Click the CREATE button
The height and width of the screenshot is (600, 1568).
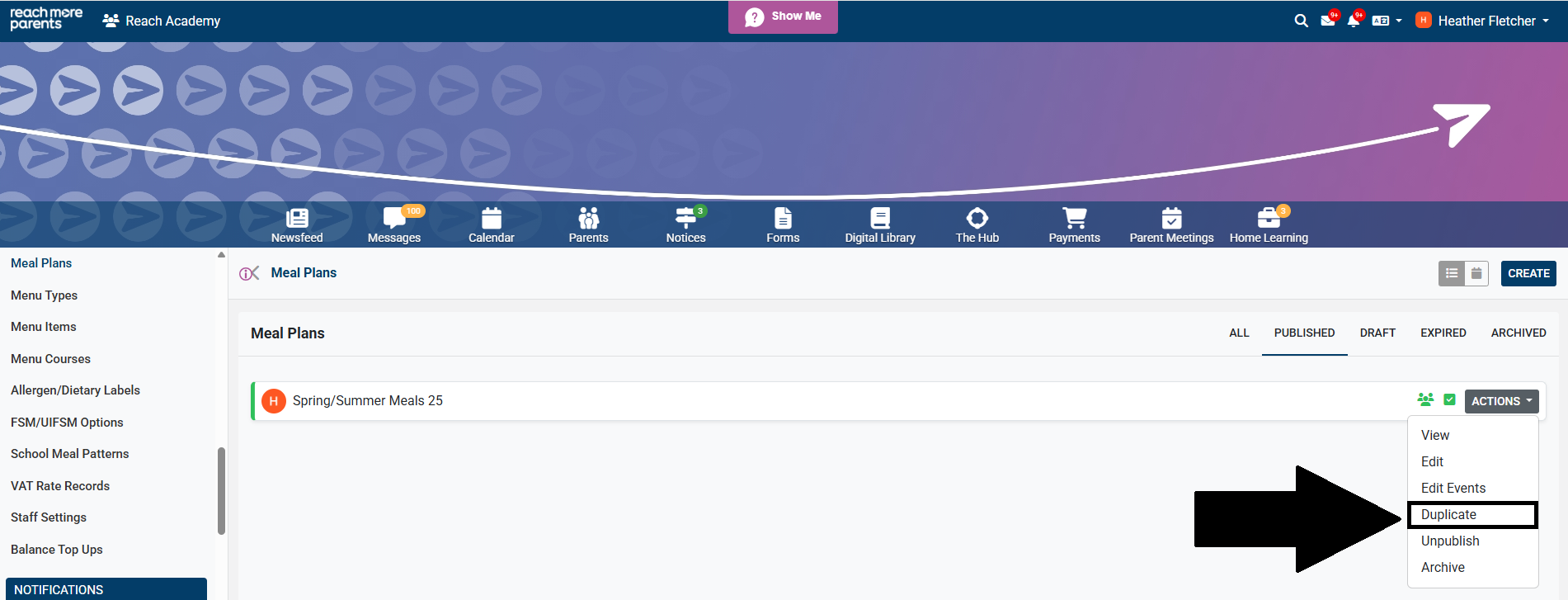(x=1528, y=273)
